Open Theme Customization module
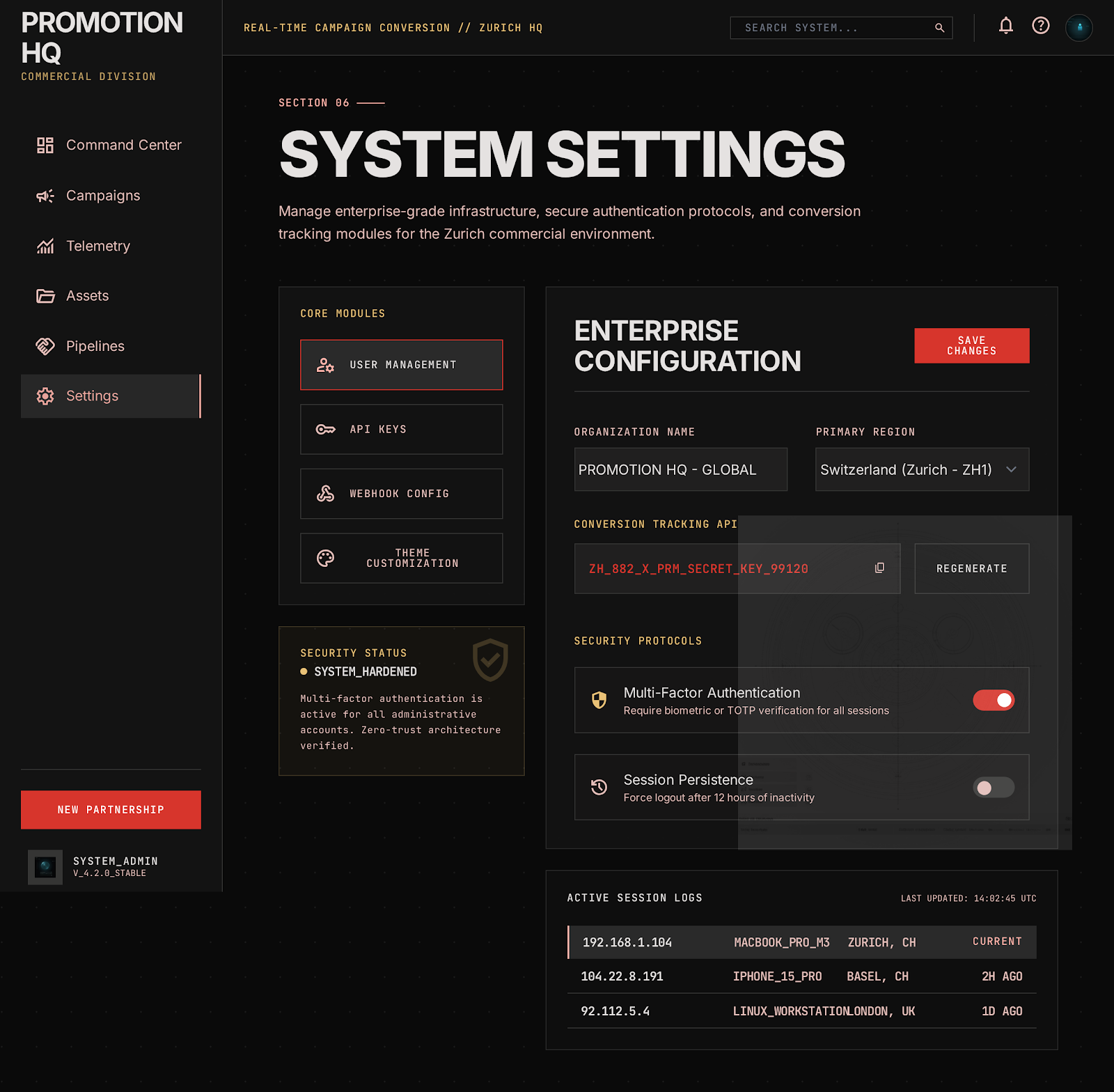The width and height of the screenshot is (1114, 1092). pyautogui.click(x=401, y=558)
